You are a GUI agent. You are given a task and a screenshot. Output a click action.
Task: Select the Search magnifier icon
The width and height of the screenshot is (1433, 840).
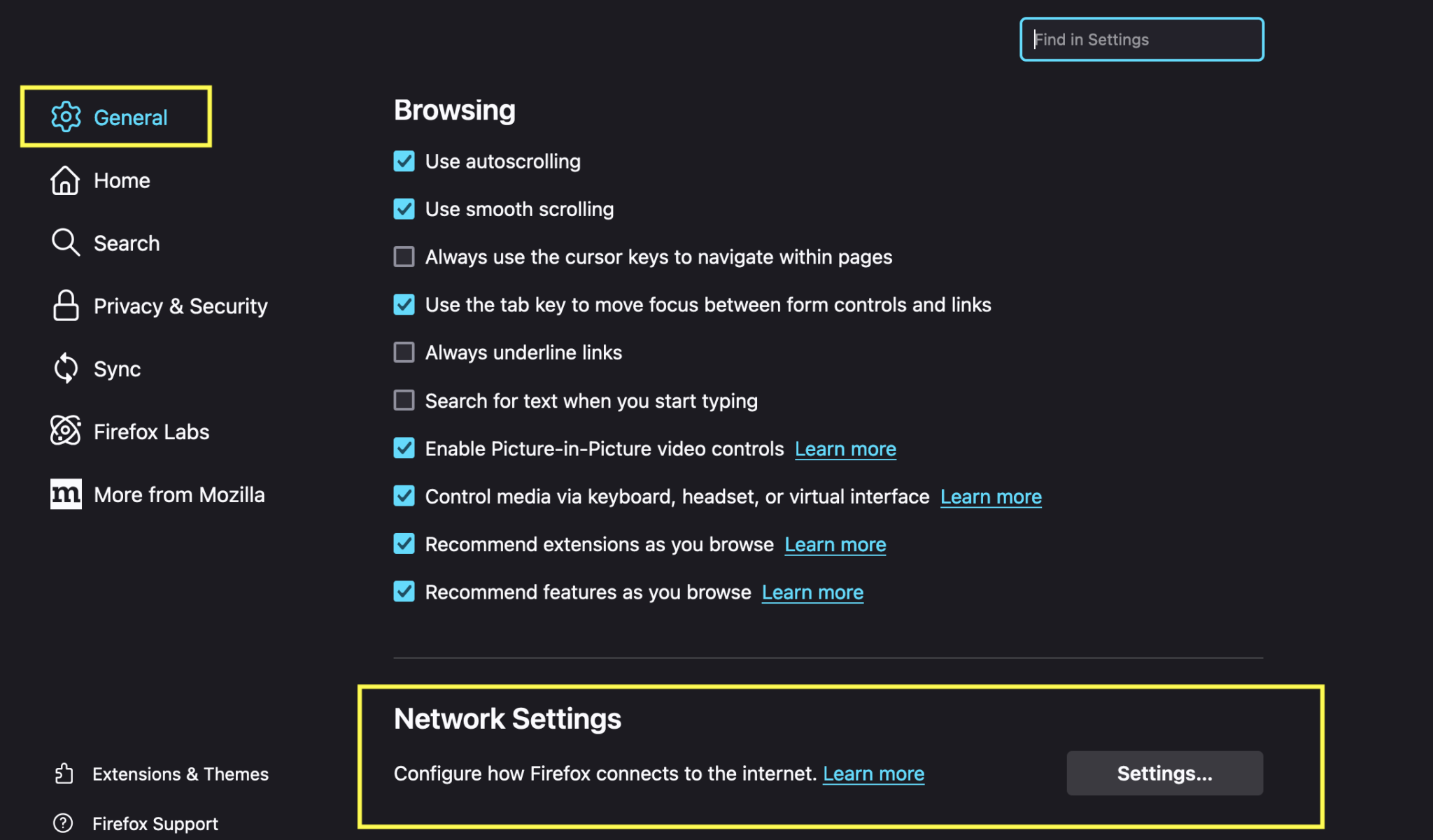point(66,243)
